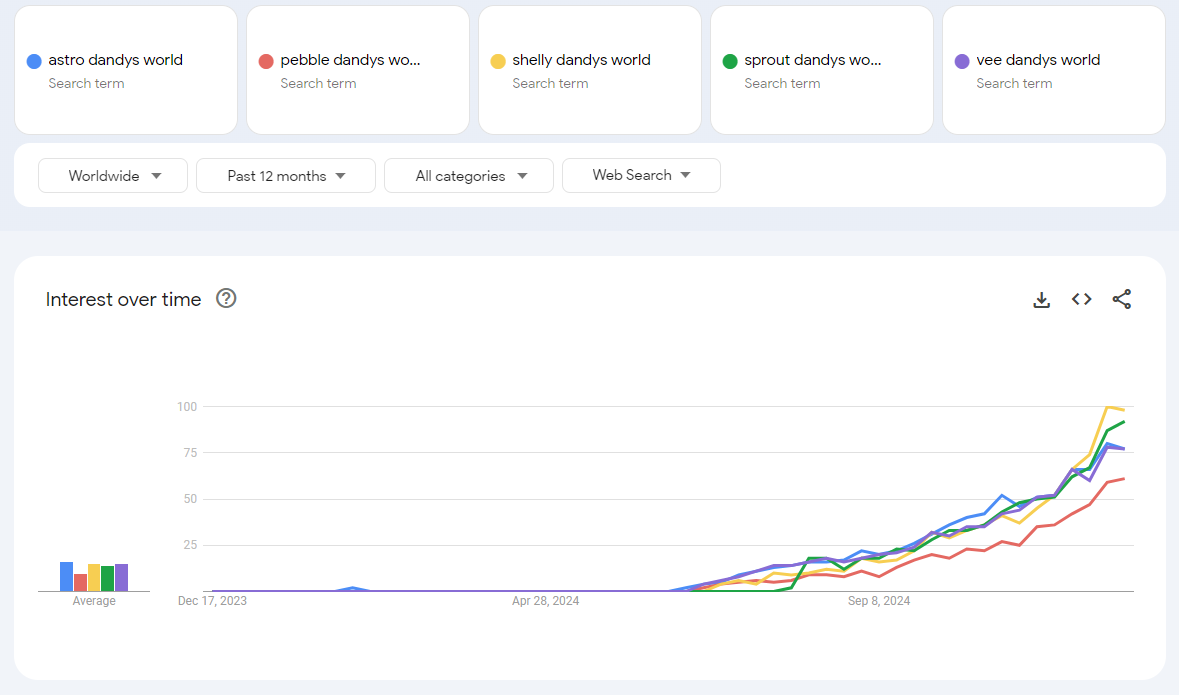Viewport: 1179px width, 695px height.
Task: Click the green dot for sprout dandys world
Action: [729, 60]
